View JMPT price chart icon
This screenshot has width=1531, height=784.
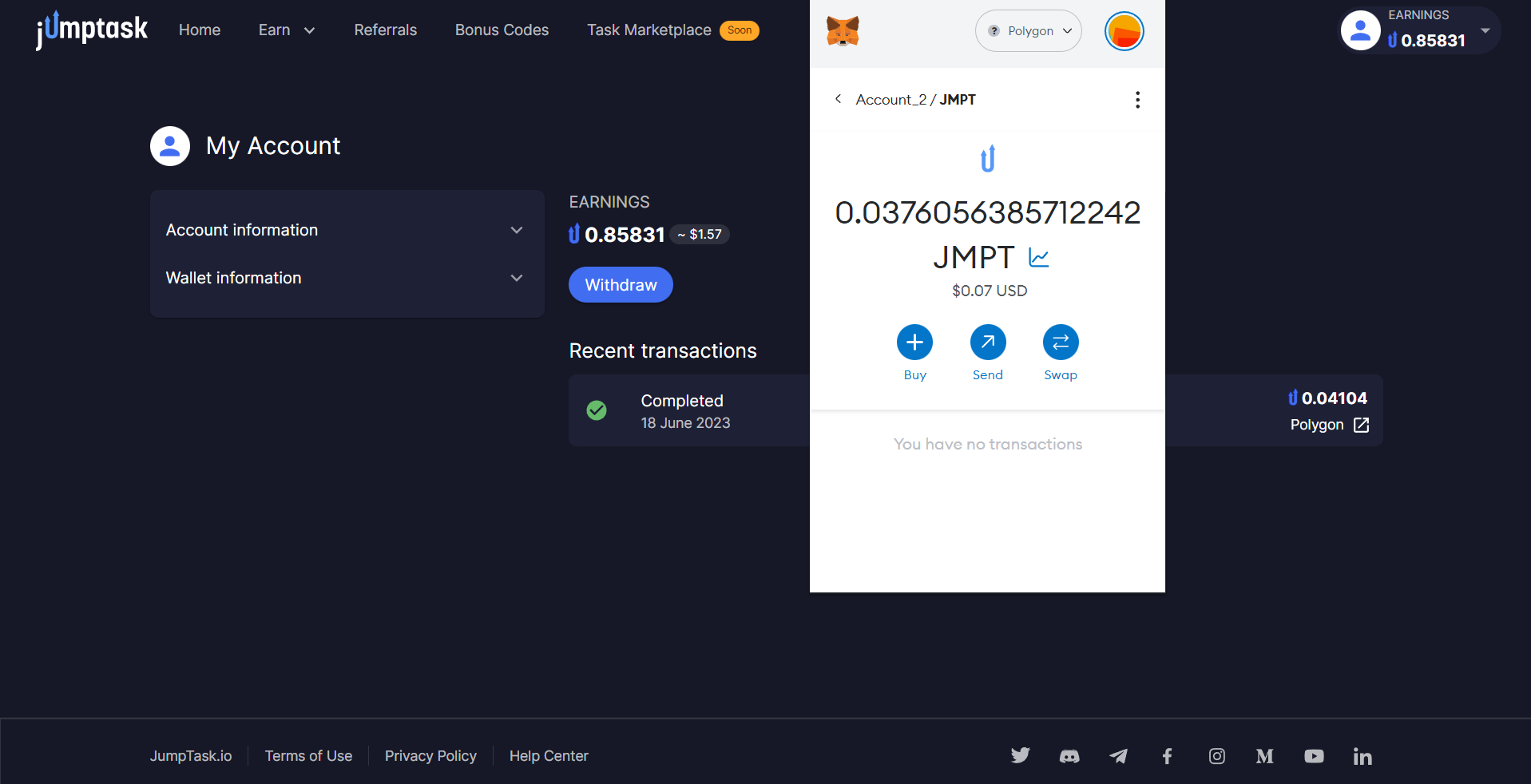(1038, 258)
